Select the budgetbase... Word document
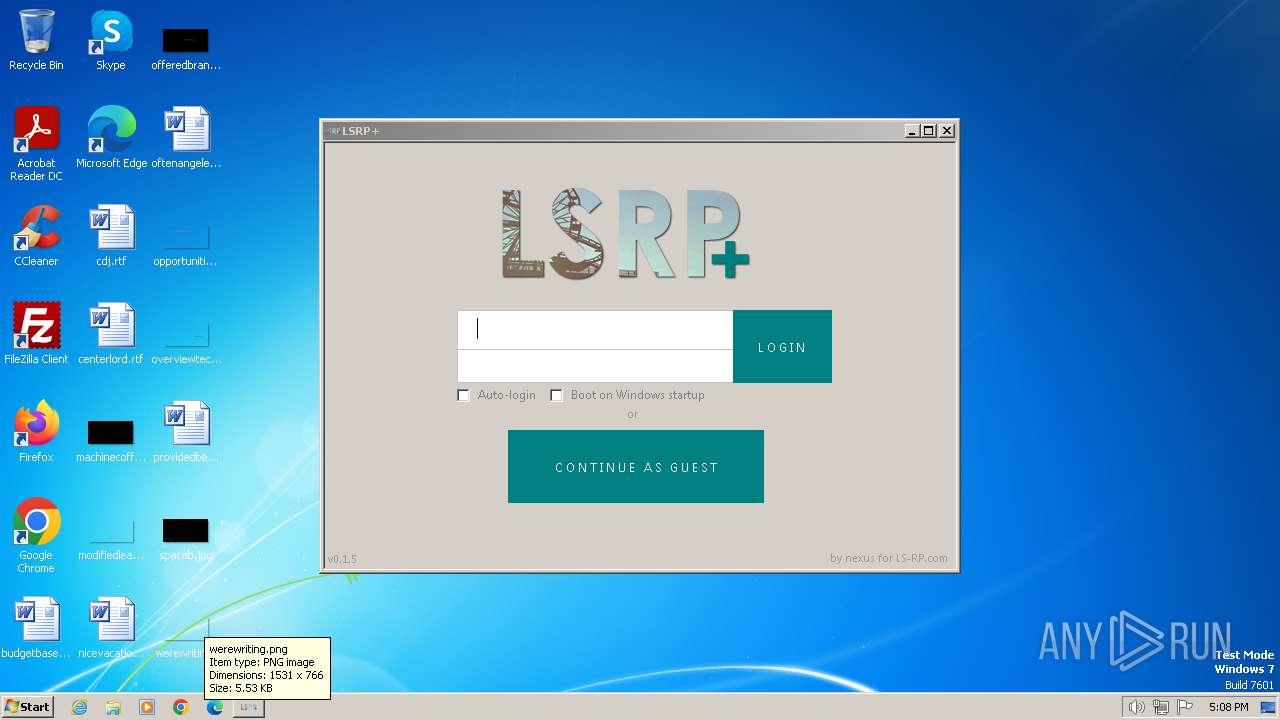 click(x=36, y=627)
